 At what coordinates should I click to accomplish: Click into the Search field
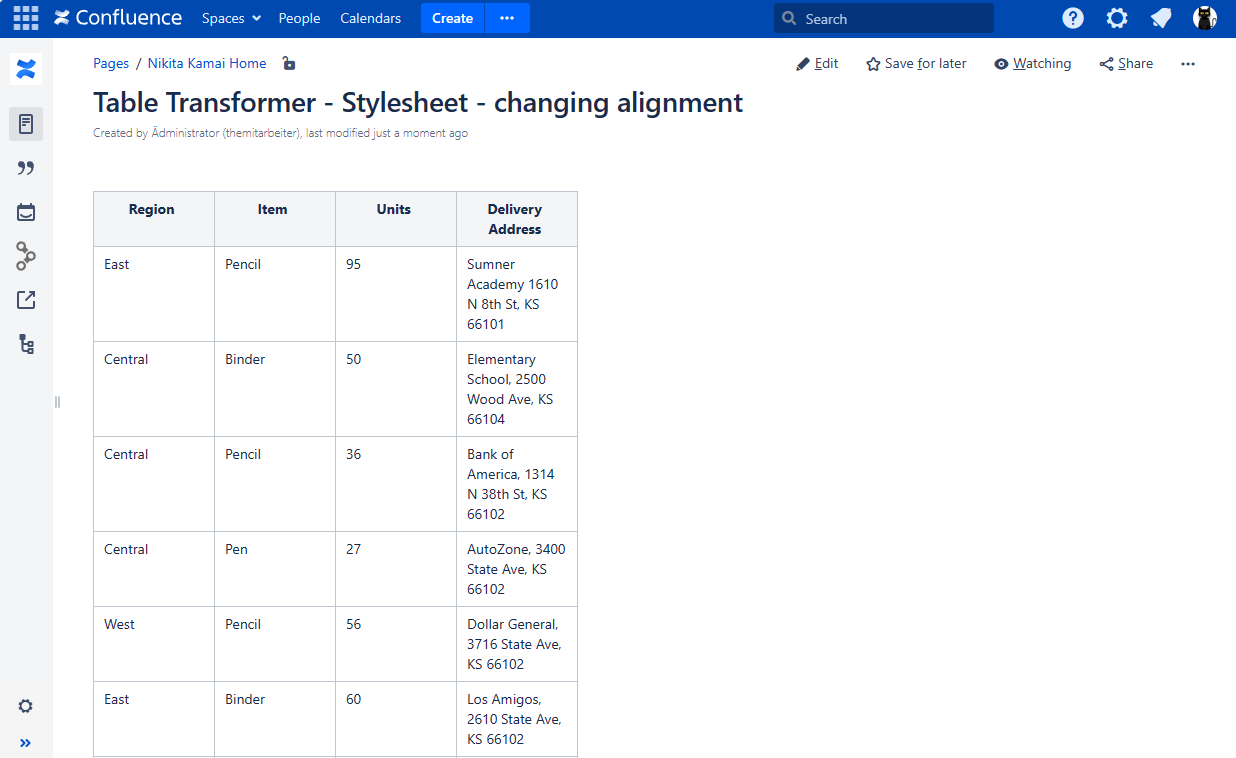point(884,18)
